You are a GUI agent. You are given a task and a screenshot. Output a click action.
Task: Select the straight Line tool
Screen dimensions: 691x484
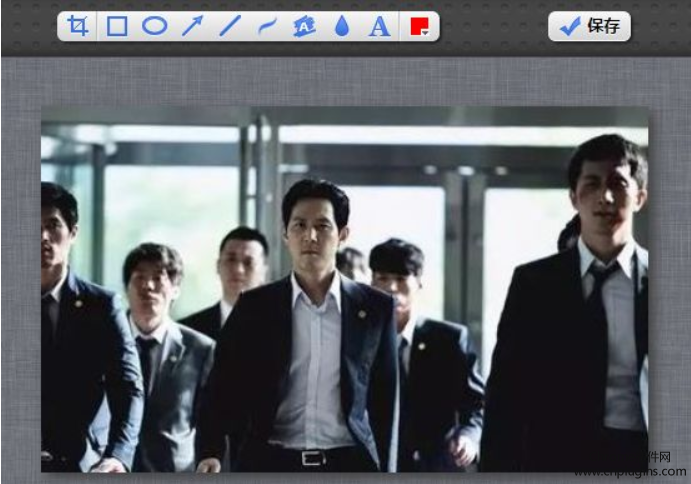pos(230,26)
